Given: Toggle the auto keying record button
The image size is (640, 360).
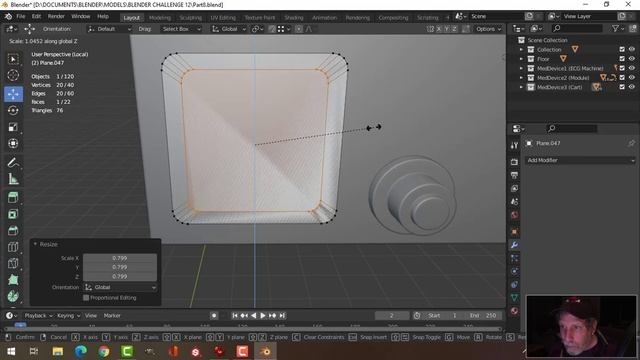Looking at the screenshot, I should coord(214,316).
